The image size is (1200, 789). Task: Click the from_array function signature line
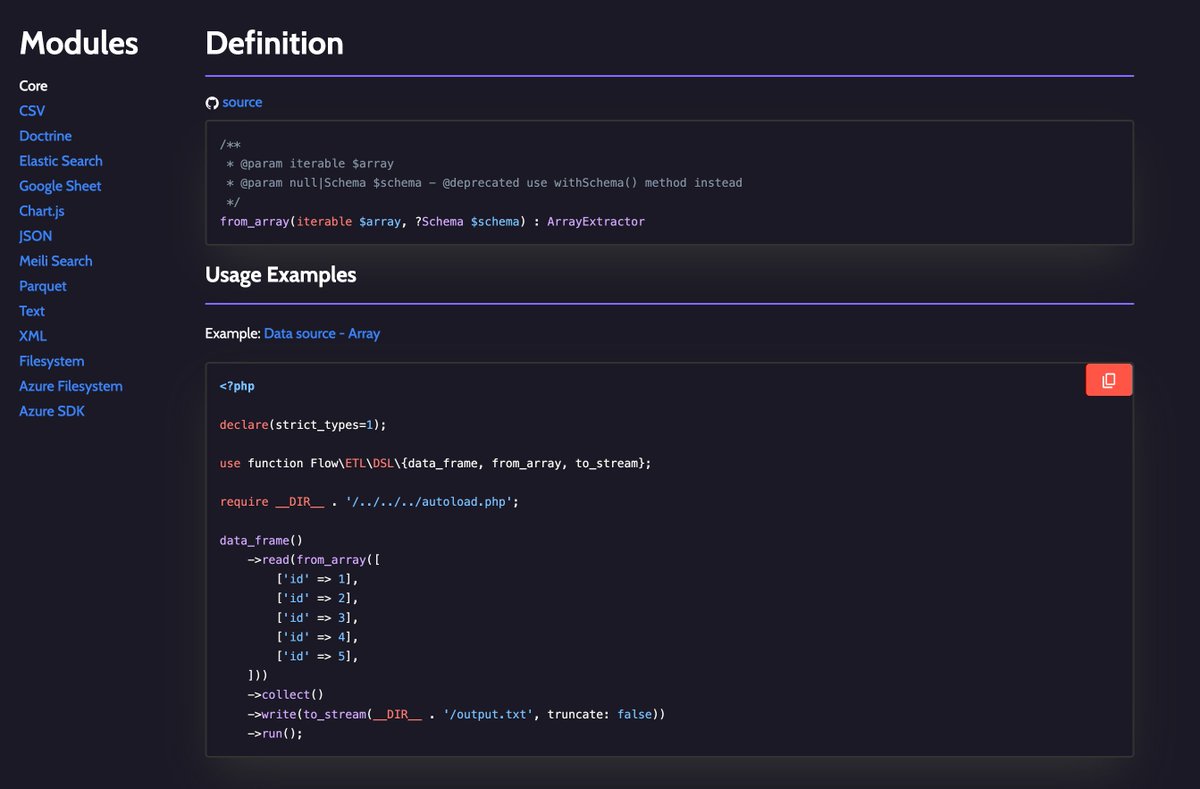(x=432, y=221)
